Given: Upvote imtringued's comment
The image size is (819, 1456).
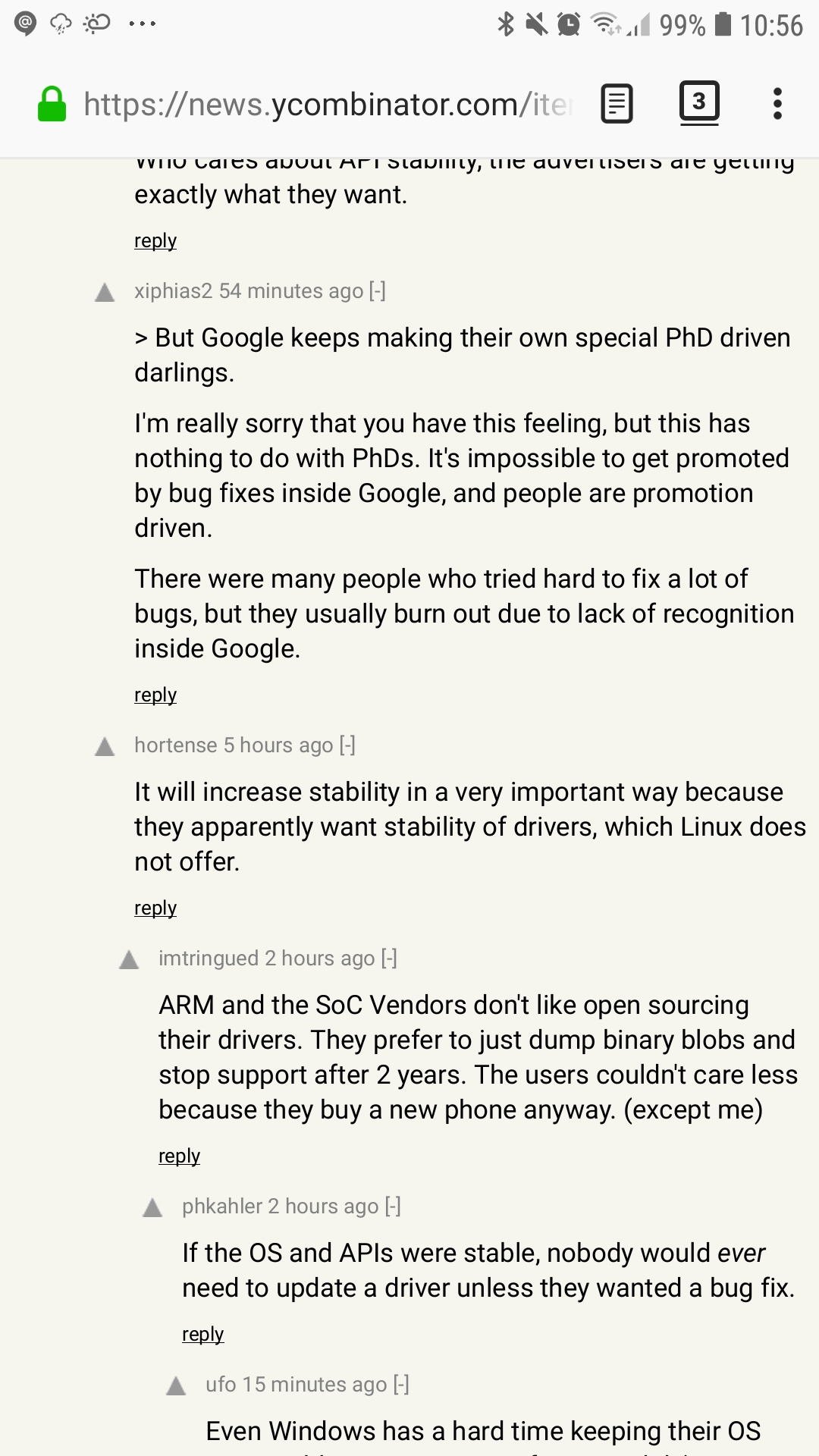Looking at the screenshot, I should [x=129, y=960].
